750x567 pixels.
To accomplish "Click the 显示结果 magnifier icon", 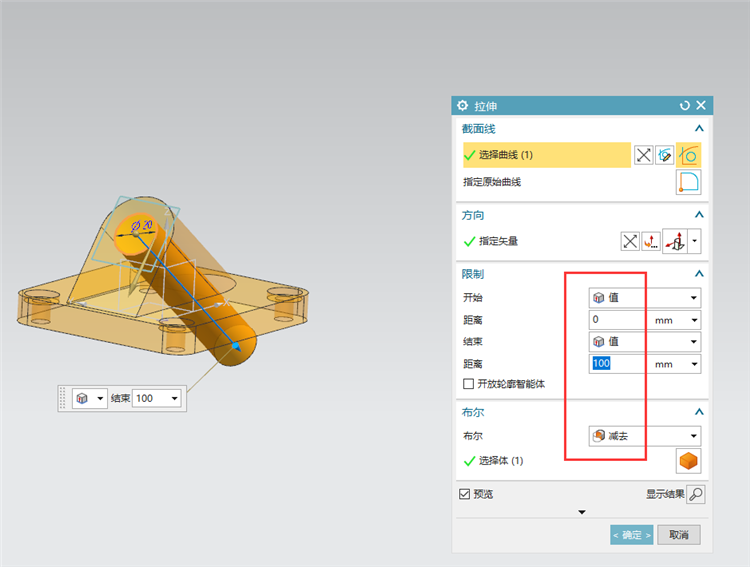I will (x=695, y=494).
